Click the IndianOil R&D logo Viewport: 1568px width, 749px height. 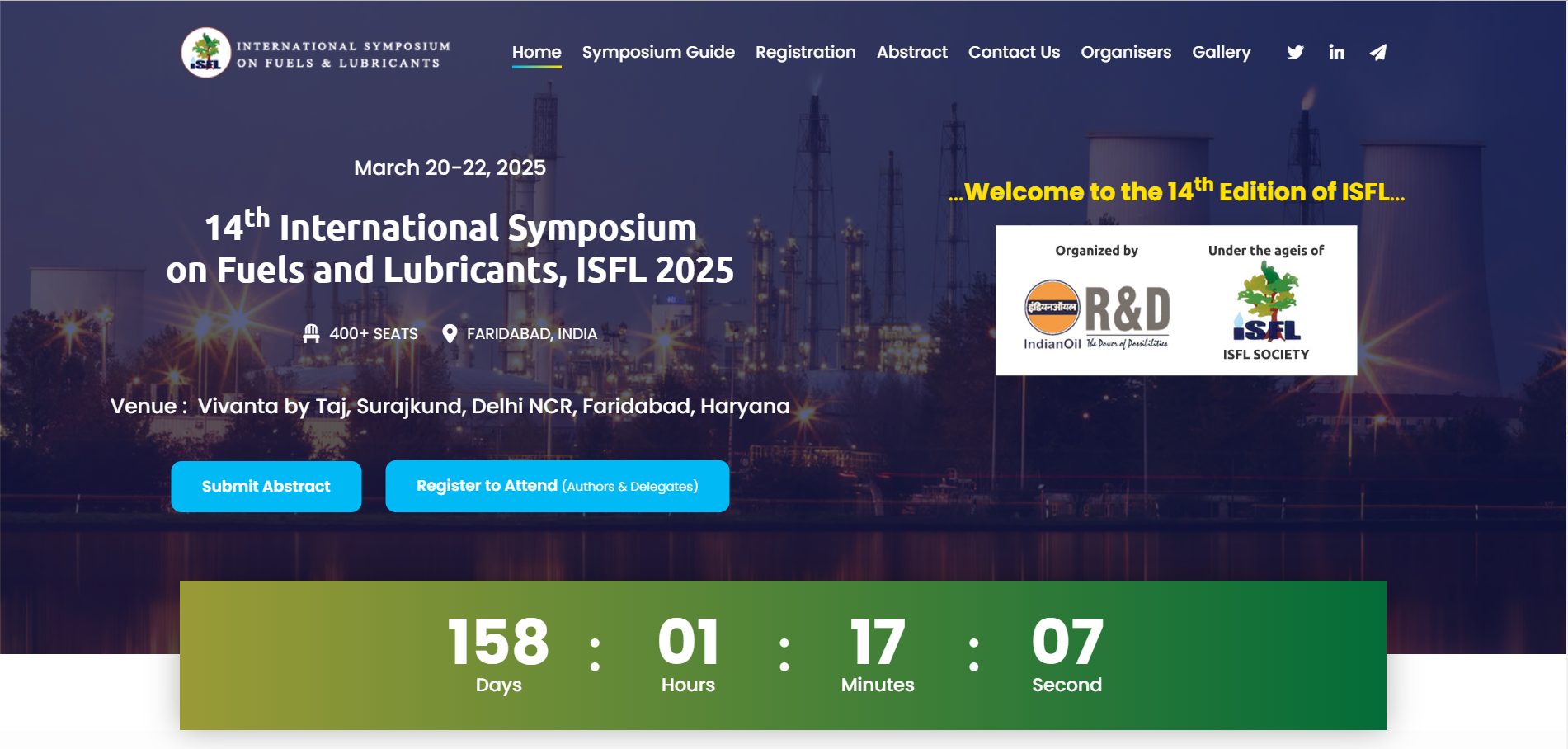(x=1096, y=314)
